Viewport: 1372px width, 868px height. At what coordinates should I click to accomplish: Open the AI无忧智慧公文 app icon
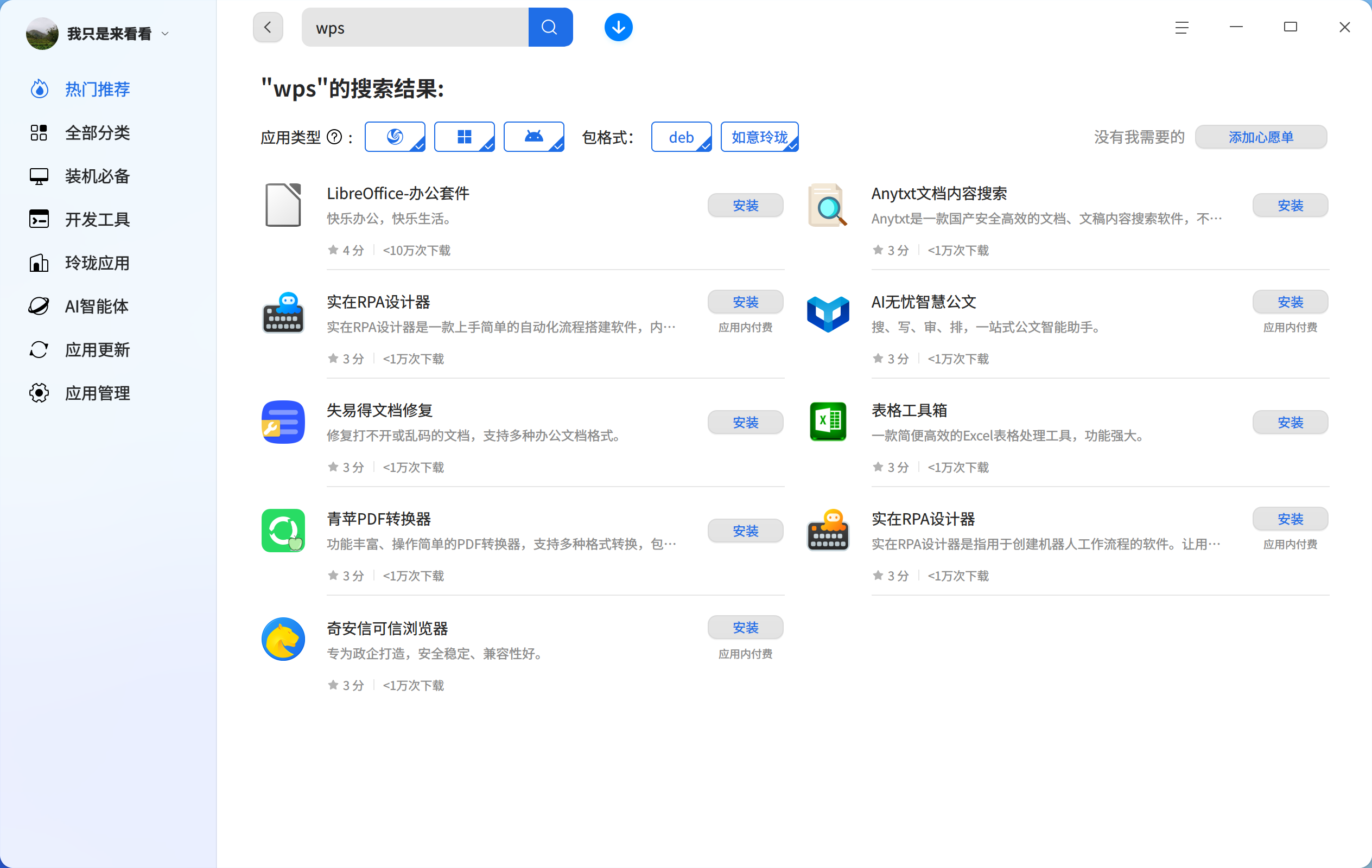pyautogui.click(x=828, y=313)
